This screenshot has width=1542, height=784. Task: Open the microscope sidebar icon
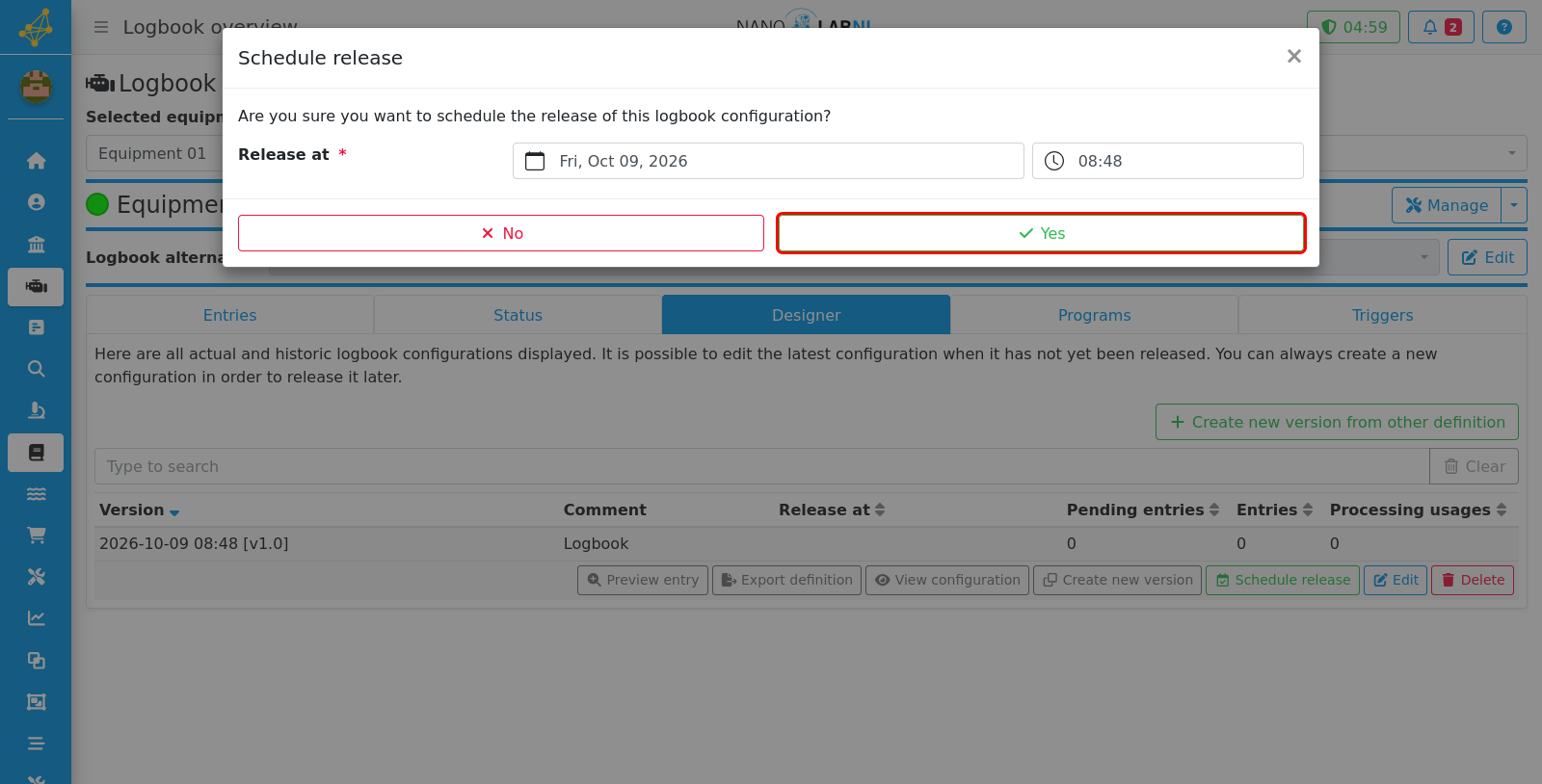[x=36, y=410]
